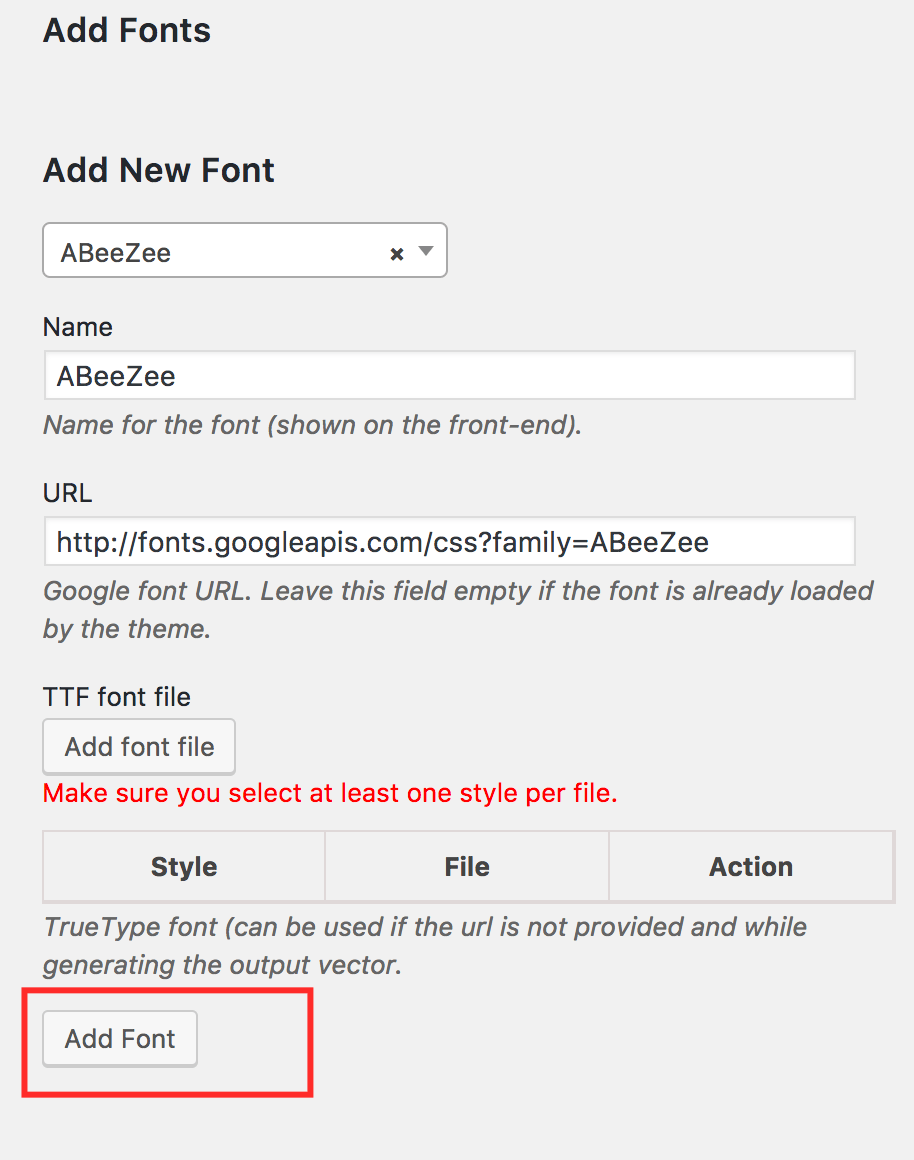Click the red style-per-file warning text
The image size is (914, 1160).
330,794
